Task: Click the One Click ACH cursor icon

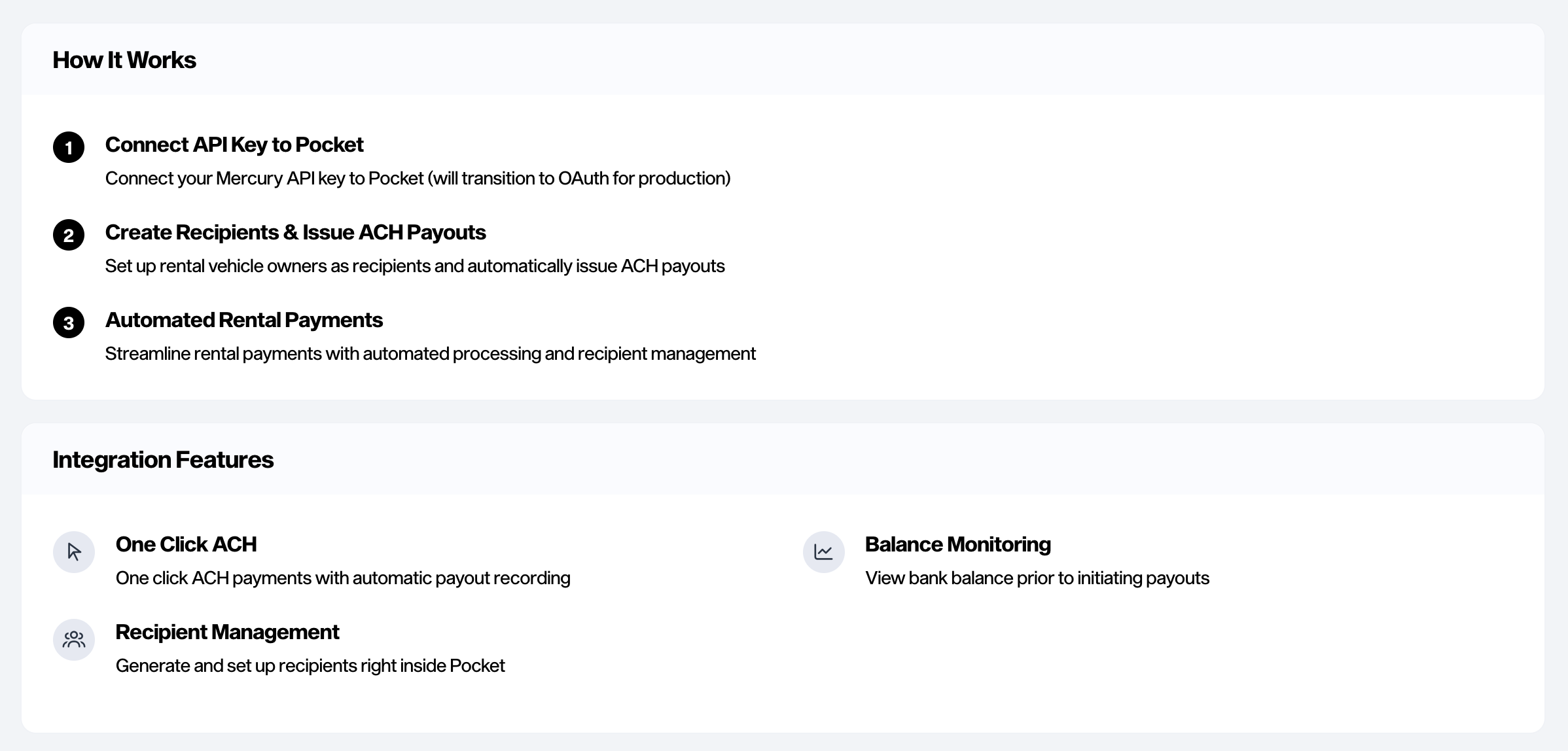Action: tap(74, 552)
